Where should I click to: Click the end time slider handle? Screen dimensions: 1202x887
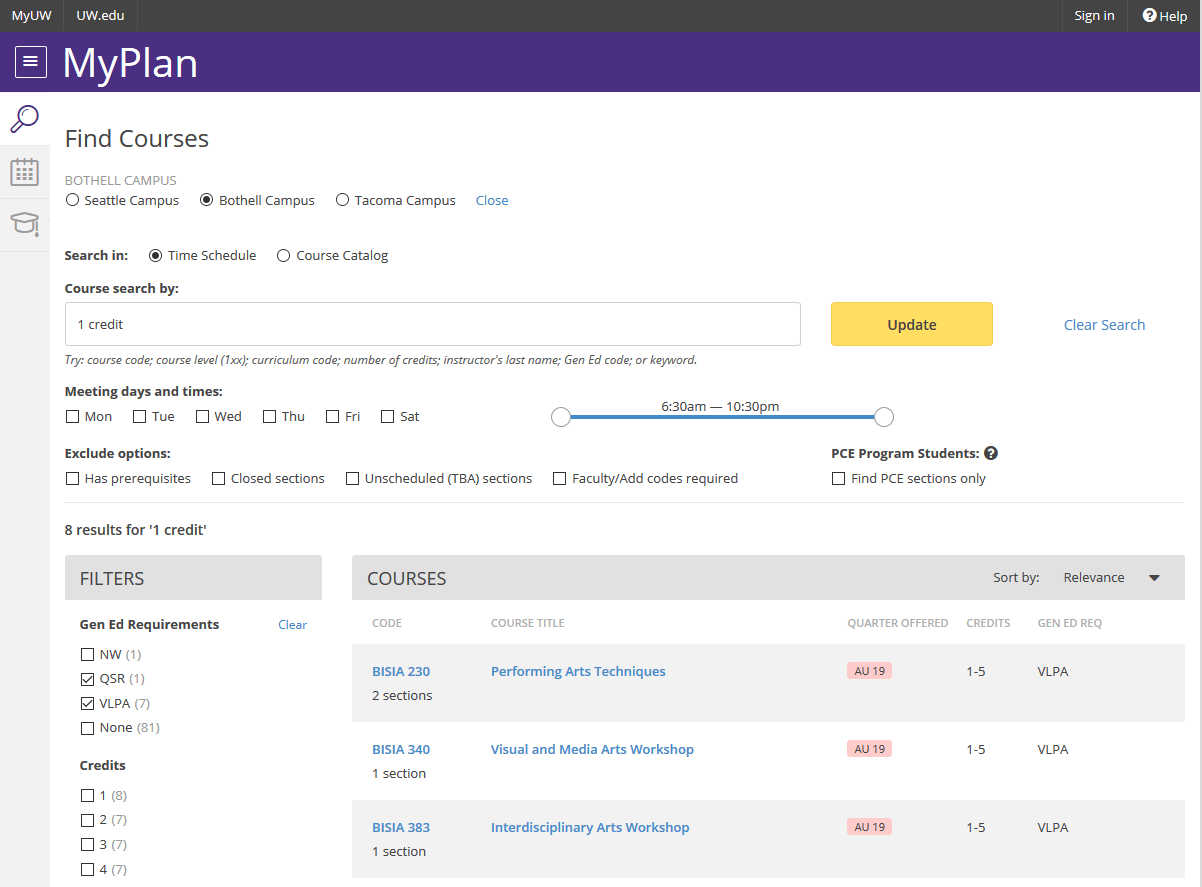(x=884, y=417)
